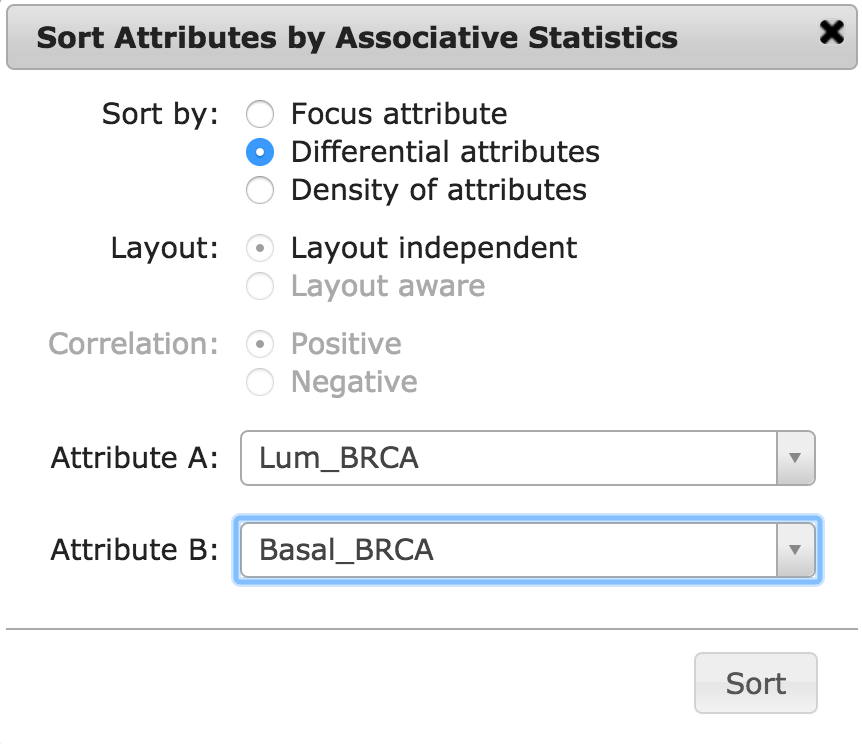862x744 pixels.
Task: Select Negative correlation radio button
Action: coord(260,382)
